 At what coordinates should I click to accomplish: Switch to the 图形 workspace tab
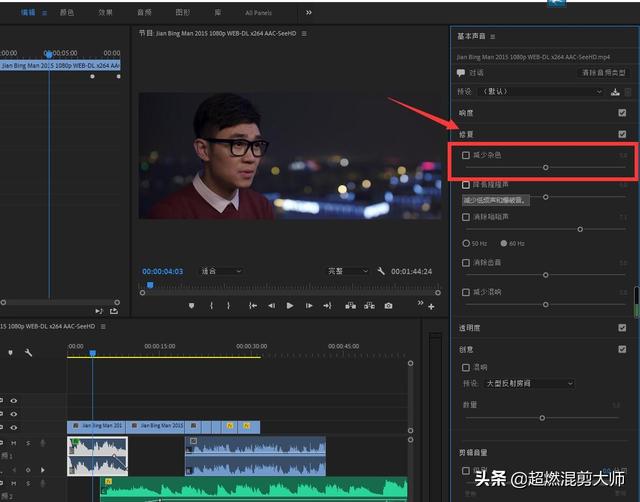182,13
